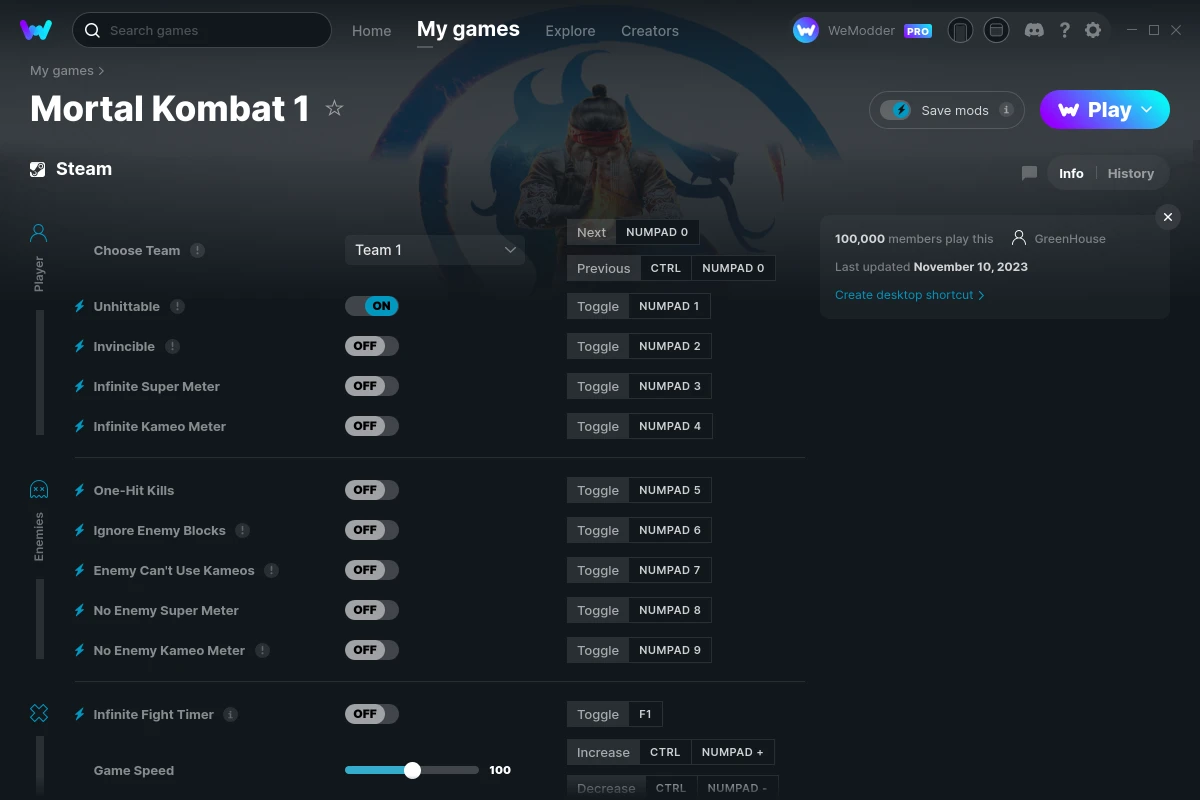1200x800 pixels.
Task: Jump to the Enemies ghost category icon
Action: [39, 489]
